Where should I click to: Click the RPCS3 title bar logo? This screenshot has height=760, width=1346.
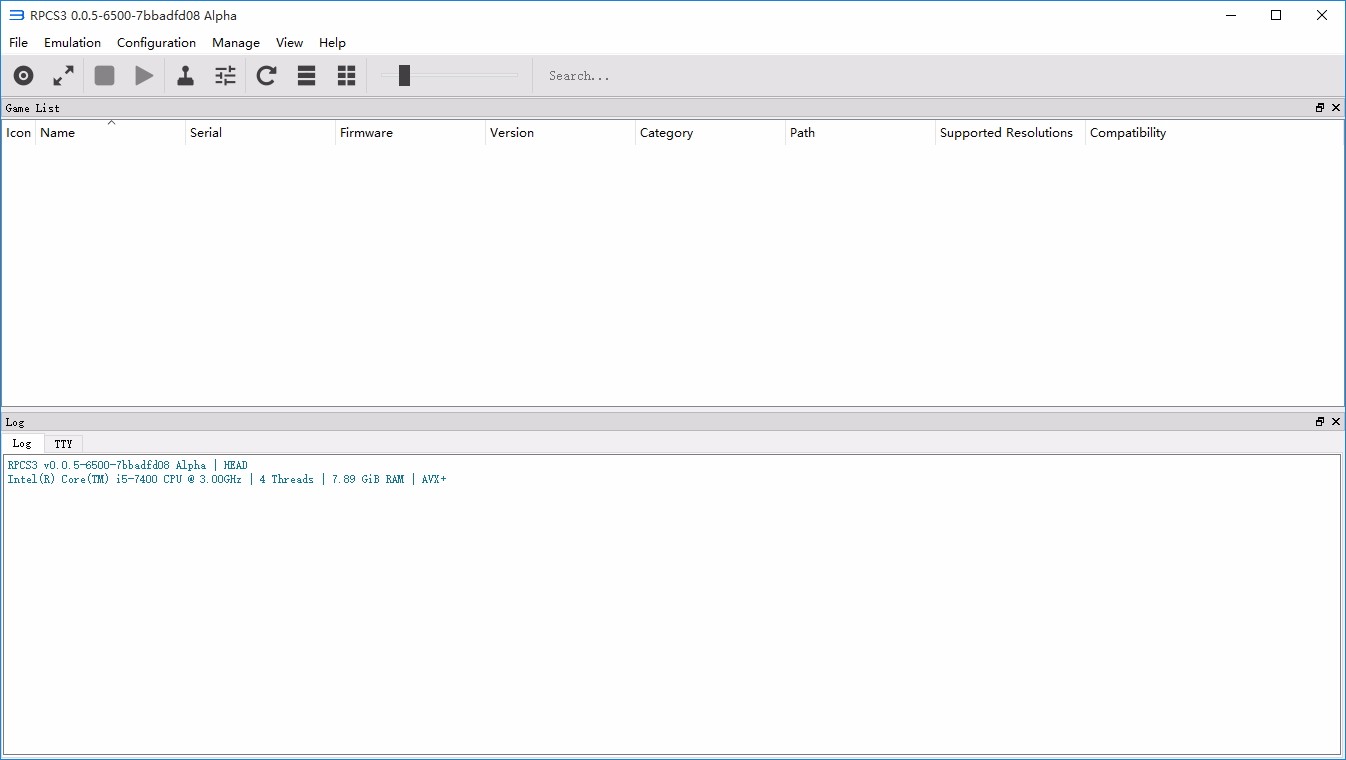(16, 15)
